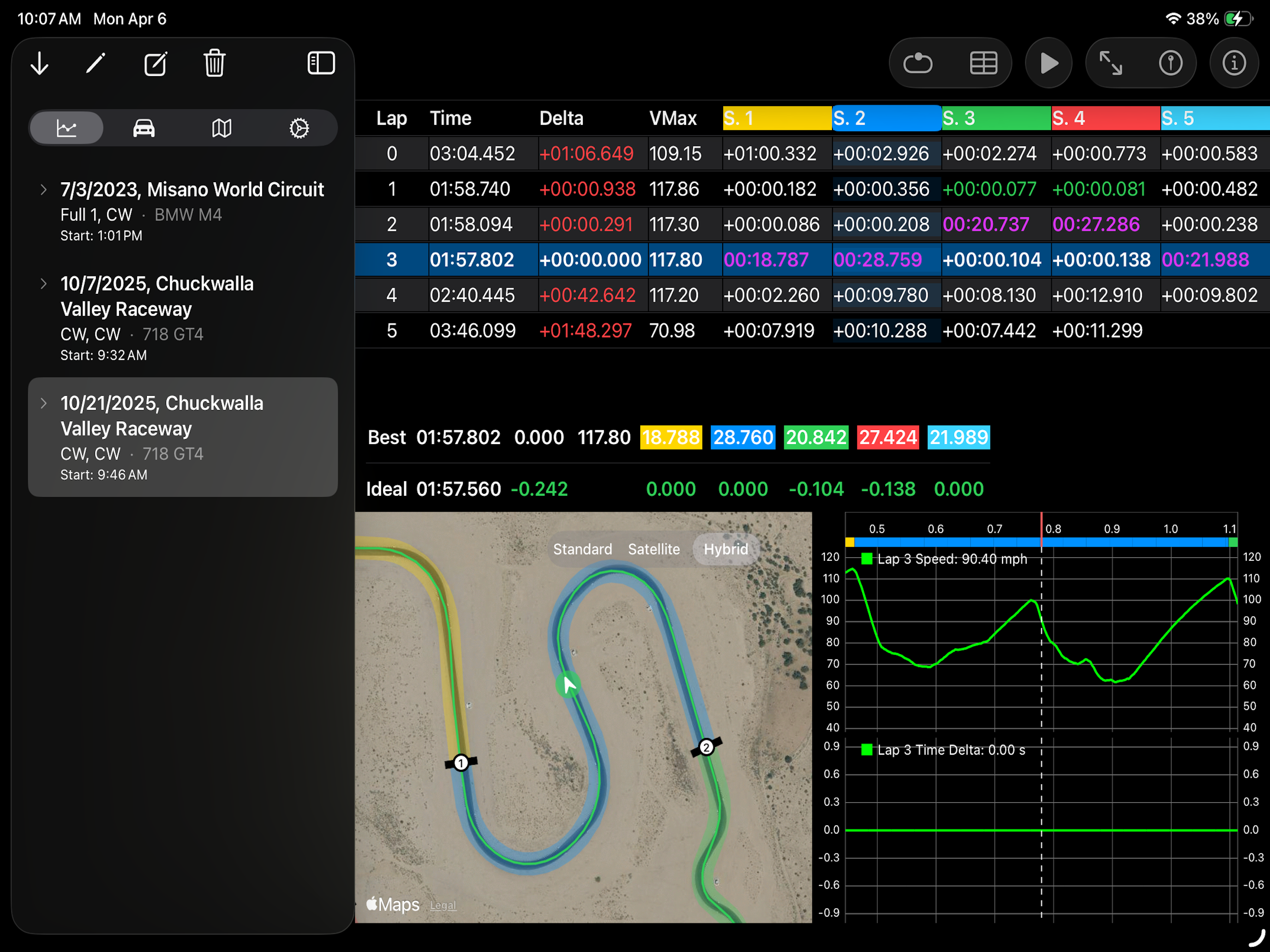
Task: Select the map tab
Action: click(x=222, y=127)
